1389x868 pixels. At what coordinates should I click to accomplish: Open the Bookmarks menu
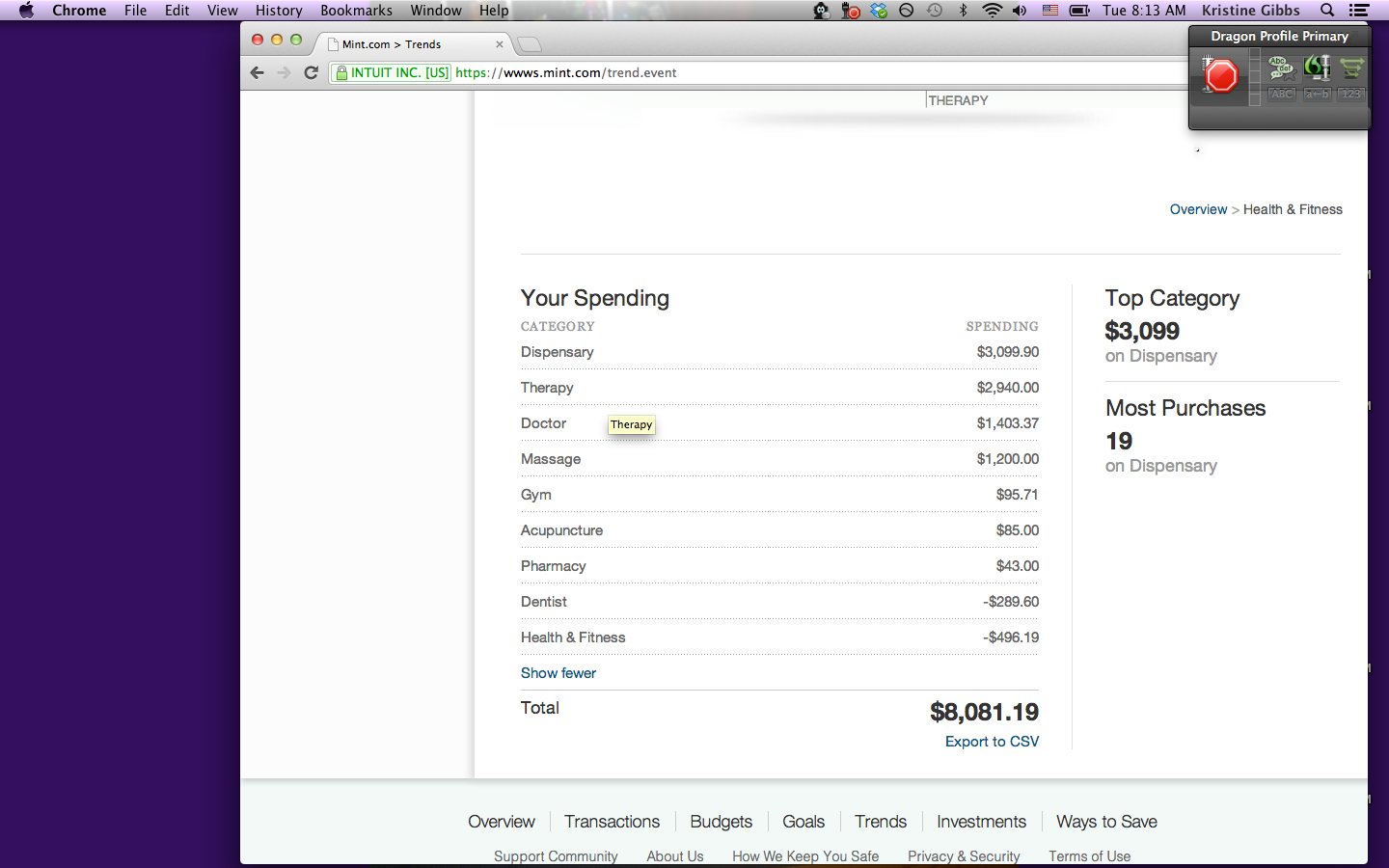click(x=356, y=11)
